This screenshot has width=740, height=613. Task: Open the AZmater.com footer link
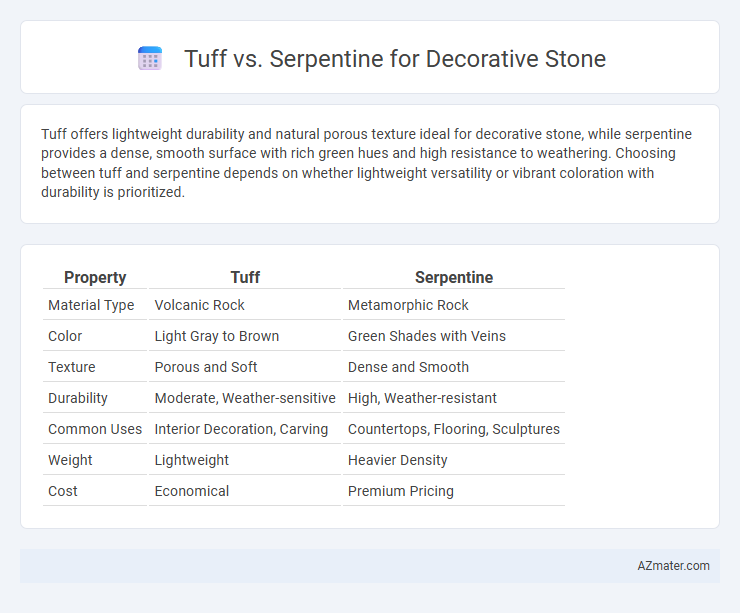[673, 566]
